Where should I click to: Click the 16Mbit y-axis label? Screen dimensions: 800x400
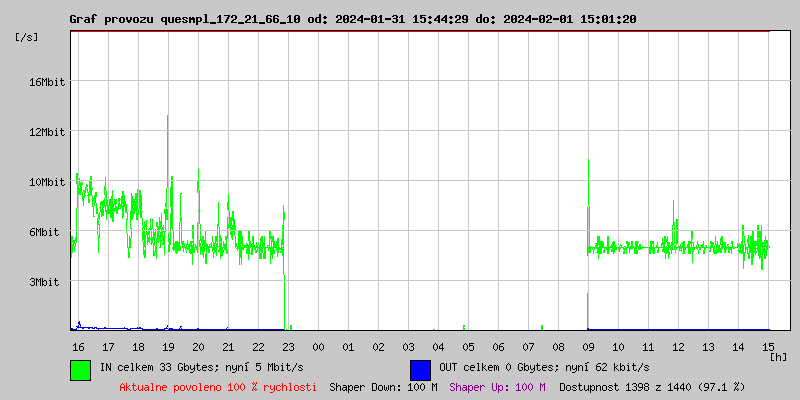click(x=47, y=82)
